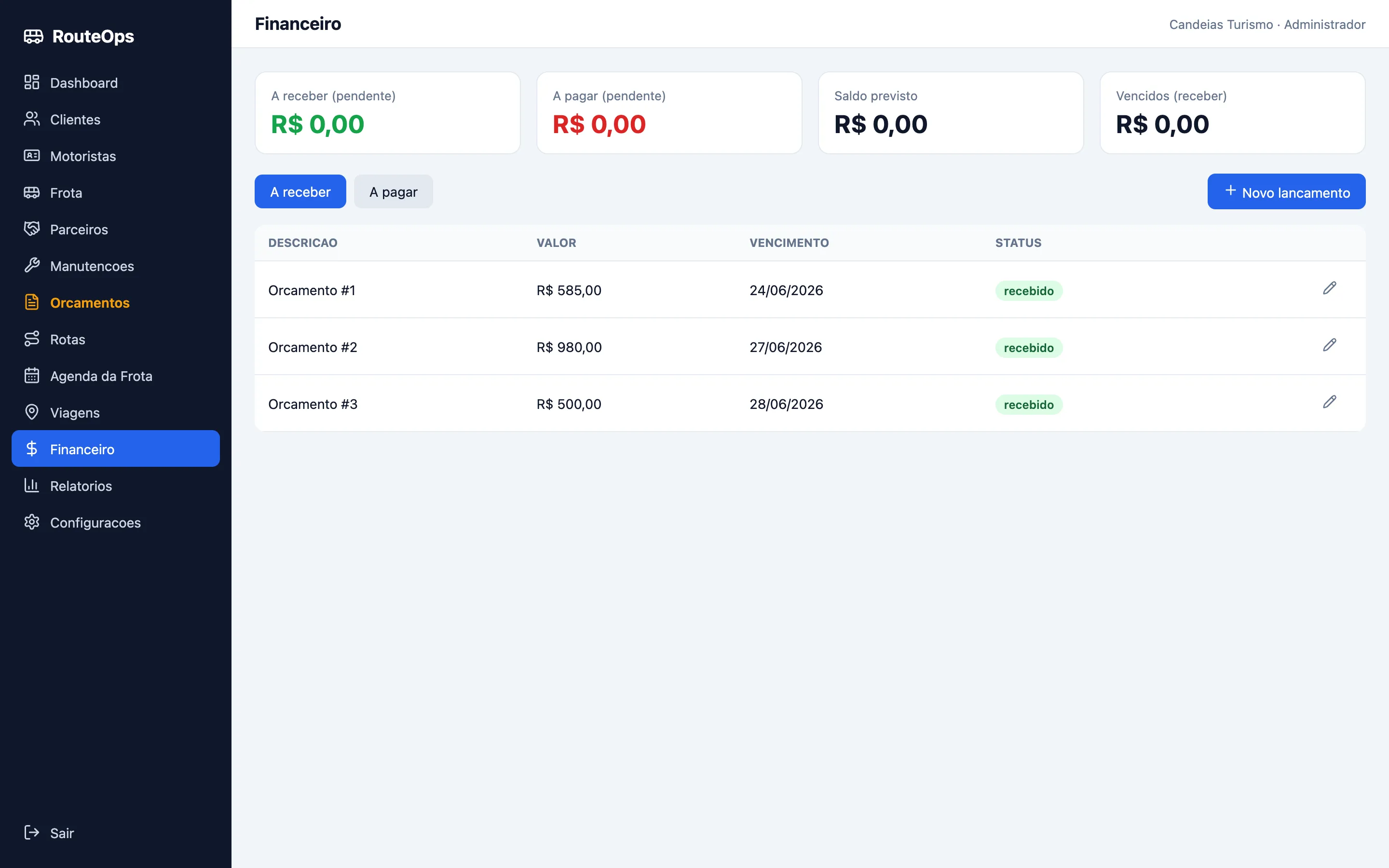The width and height of the screenshot is (1389, 868).
Task: Open Dashboard via its grid icon
Action: point(31,82)
